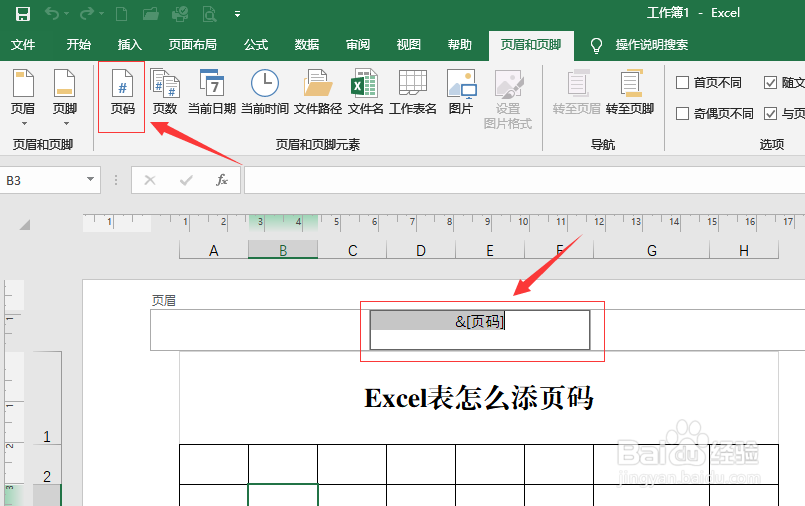Click the confirm checkmark formula bar button
This screenshot has width=805, height=506.
(186, 180)
